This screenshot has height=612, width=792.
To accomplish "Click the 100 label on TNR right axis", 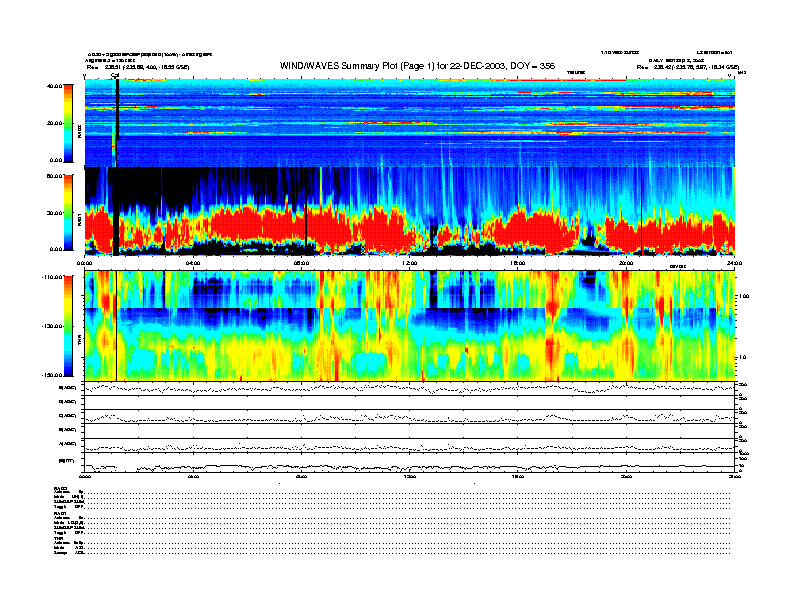I will [744, 296].
